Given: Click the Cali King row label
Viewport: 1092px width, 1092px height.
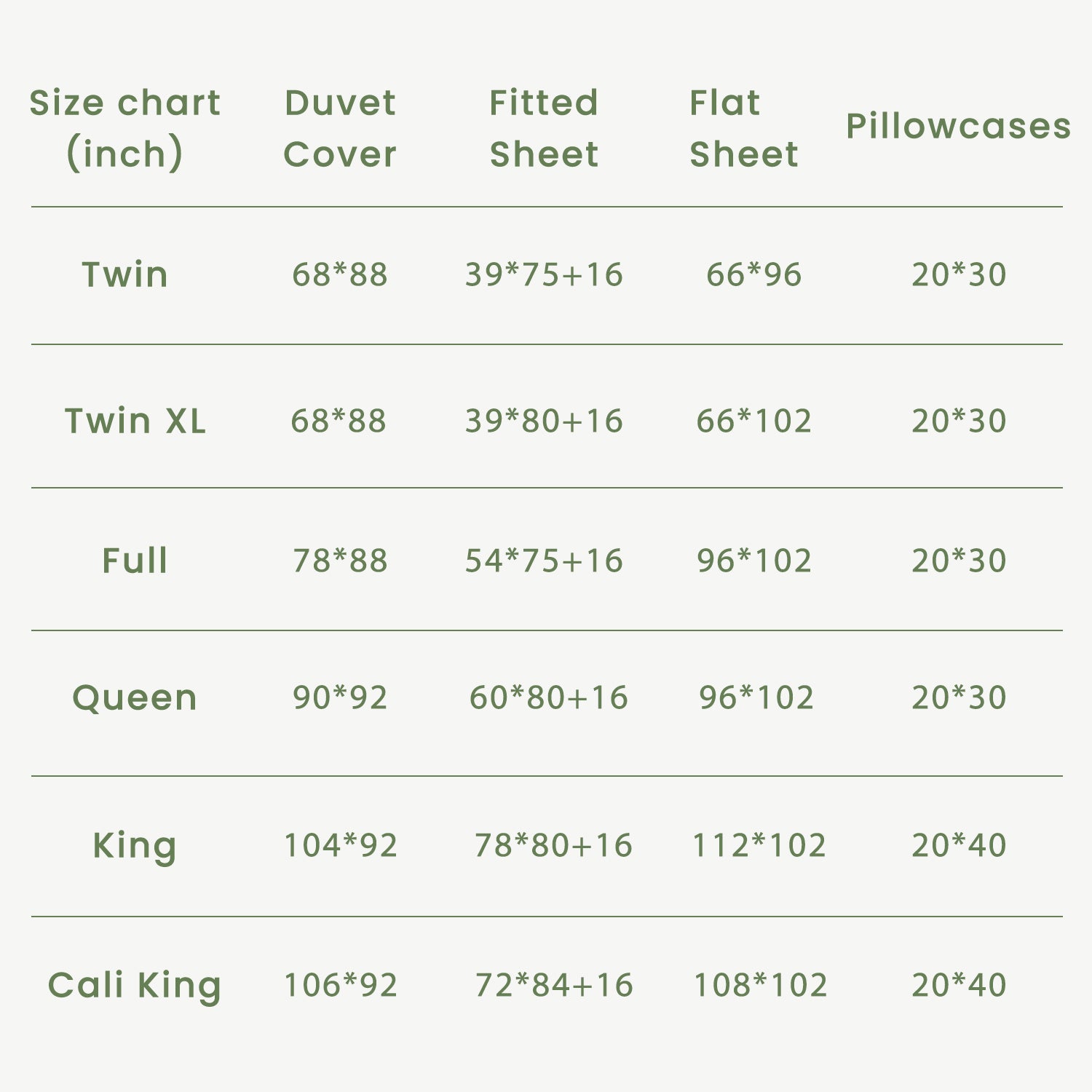Looking at the screenshot, I should point(135,985).
